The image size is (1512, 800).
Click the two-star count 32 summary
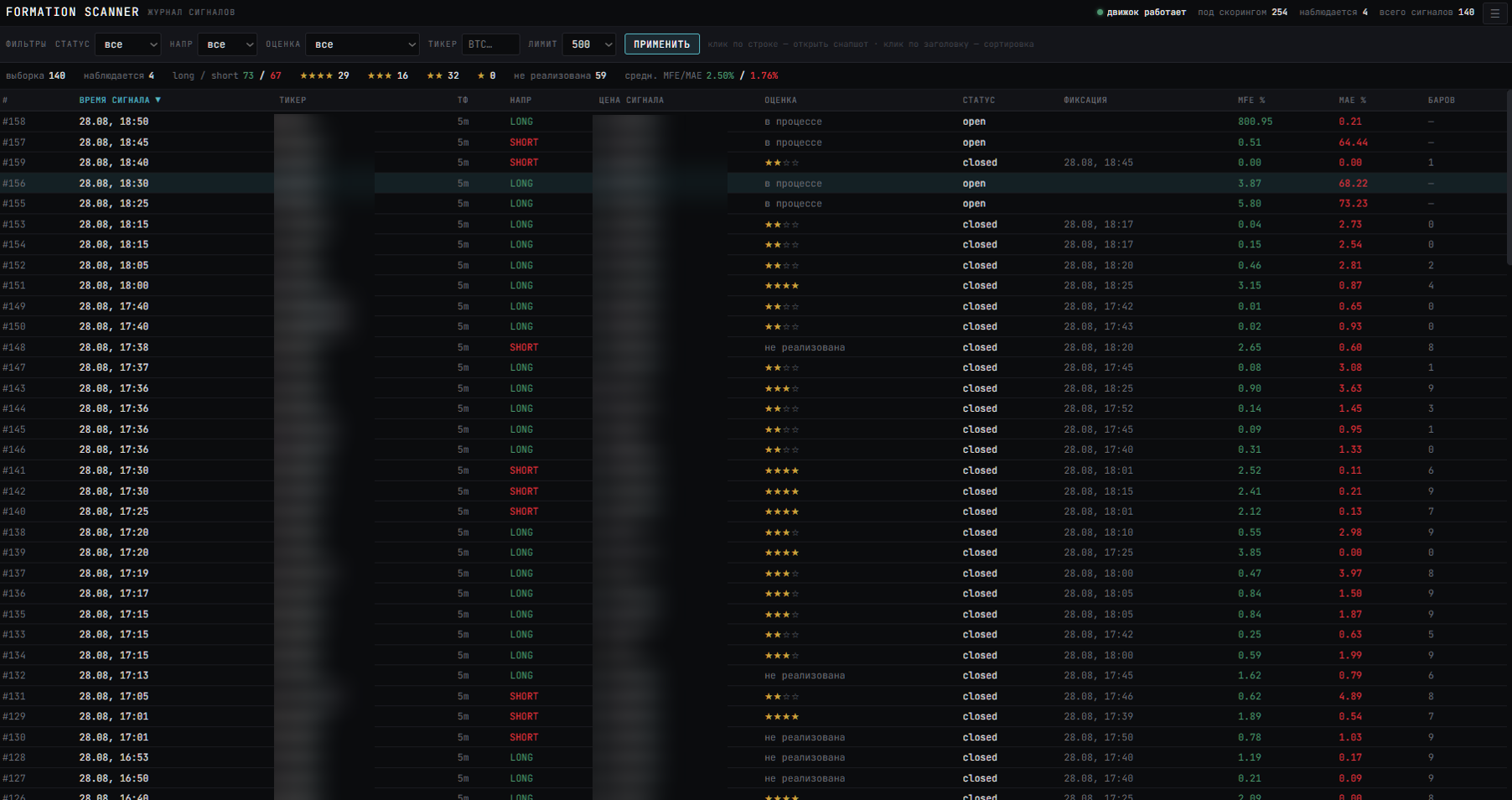click(x=443, y=75)
